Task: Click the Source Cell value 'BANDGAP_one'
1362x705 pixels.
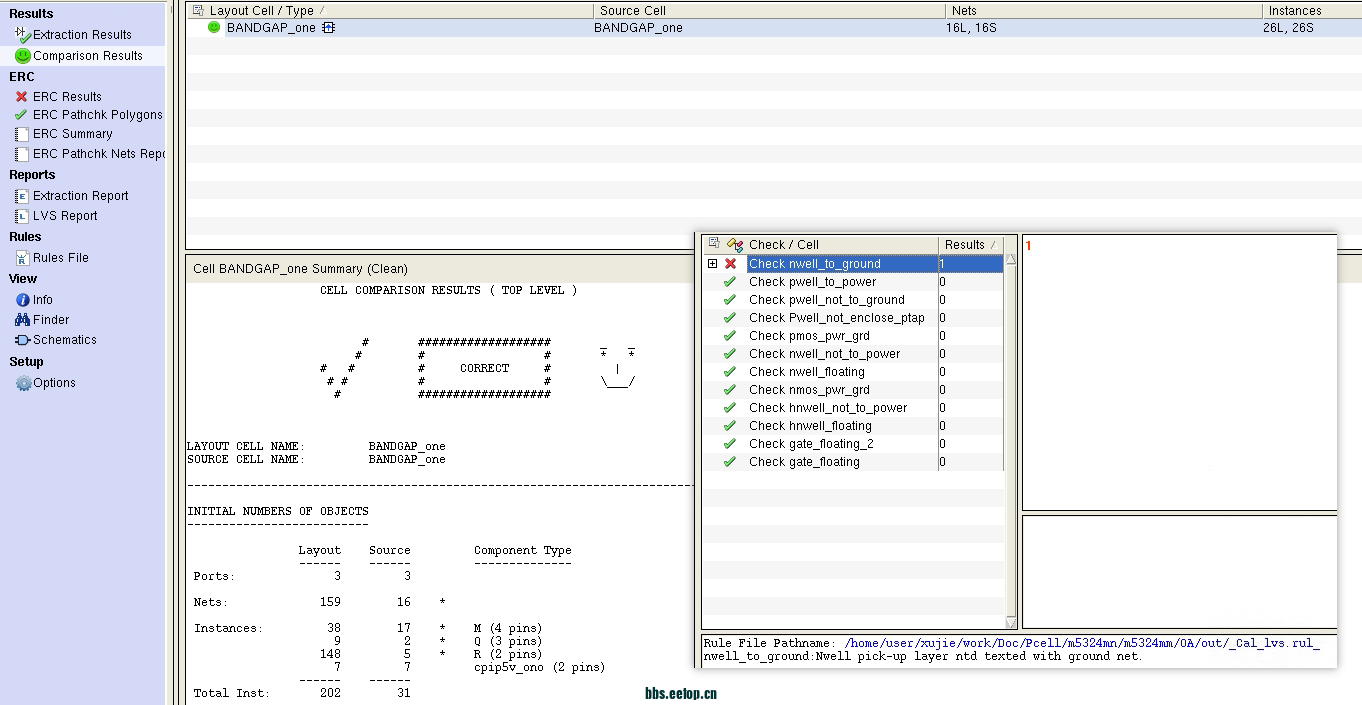Action: pyautogui.click(x=638, y=28)
